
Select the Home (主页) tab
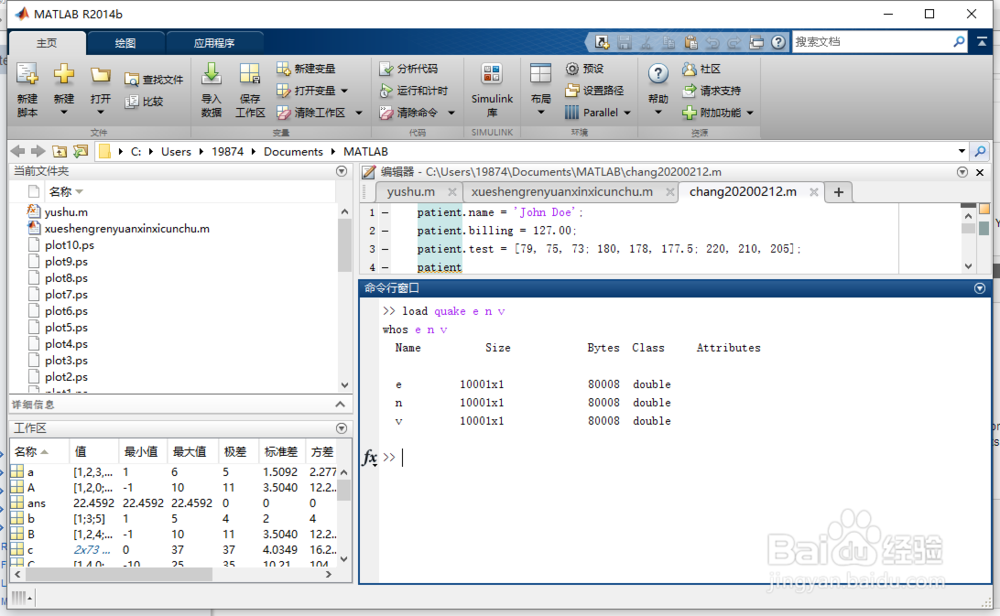click(47, 43)
